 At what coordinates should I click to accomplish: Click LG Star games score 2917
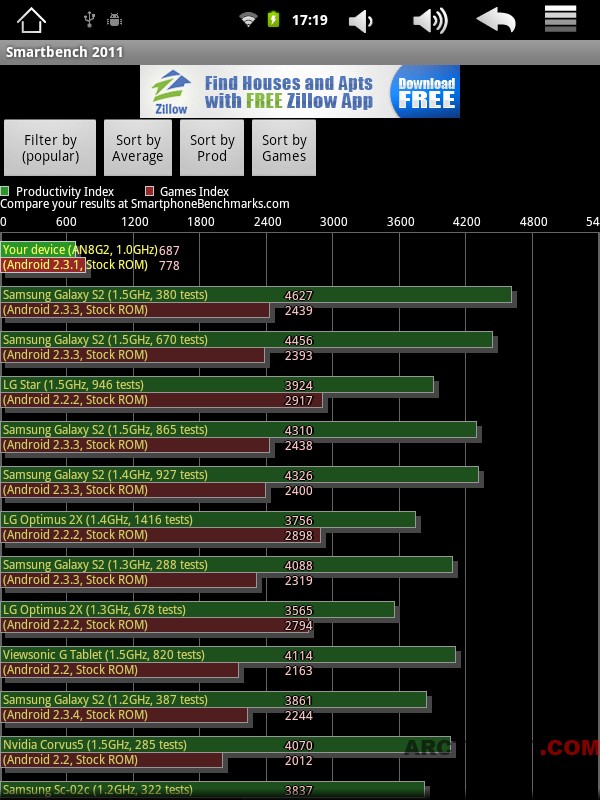point(298,401)
